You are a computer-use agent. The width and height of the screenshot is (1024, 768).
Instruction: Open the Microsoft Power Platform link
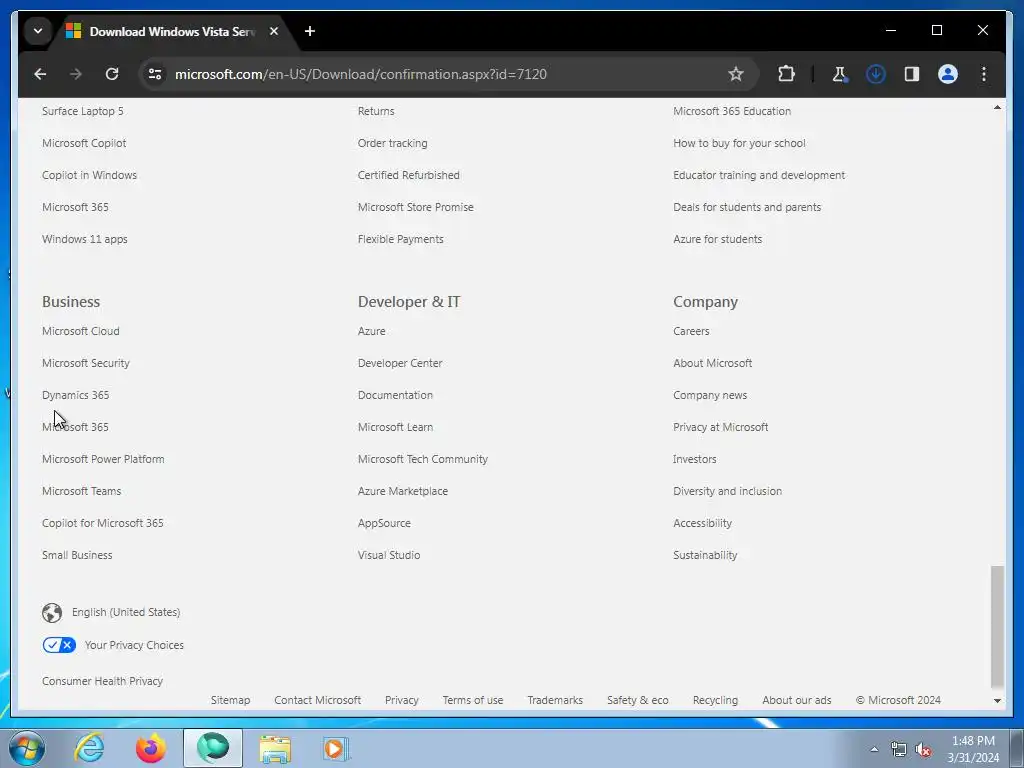(103, 459)
